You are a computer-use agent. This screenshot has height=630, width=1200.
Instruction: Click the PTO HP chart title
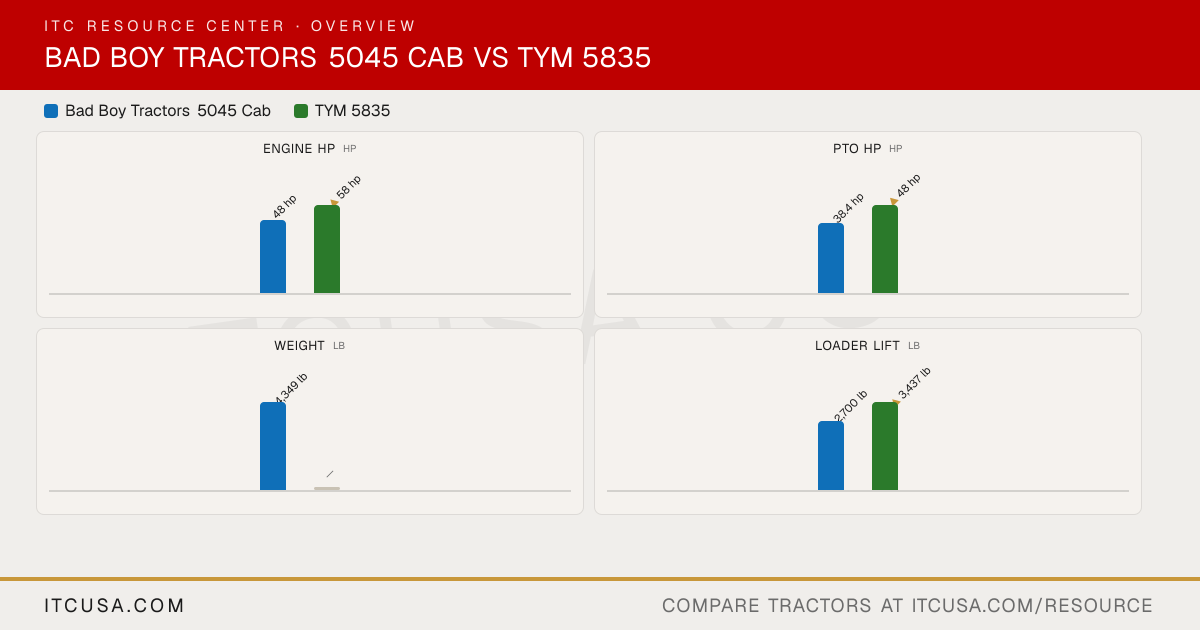857,149
